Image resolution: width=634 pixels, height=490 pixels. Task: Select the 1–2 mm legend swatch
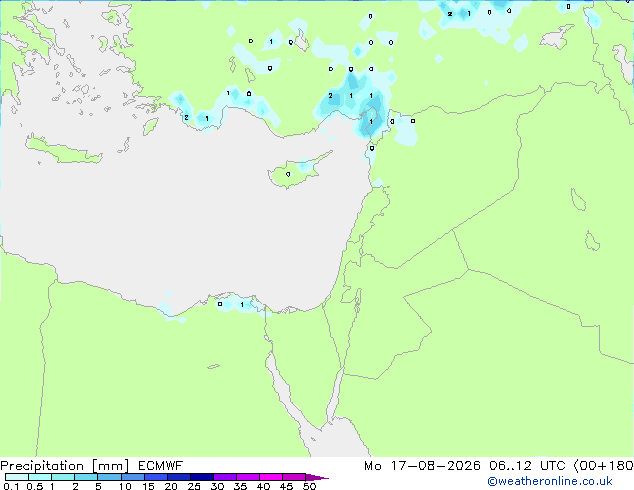tap(63, 477)
